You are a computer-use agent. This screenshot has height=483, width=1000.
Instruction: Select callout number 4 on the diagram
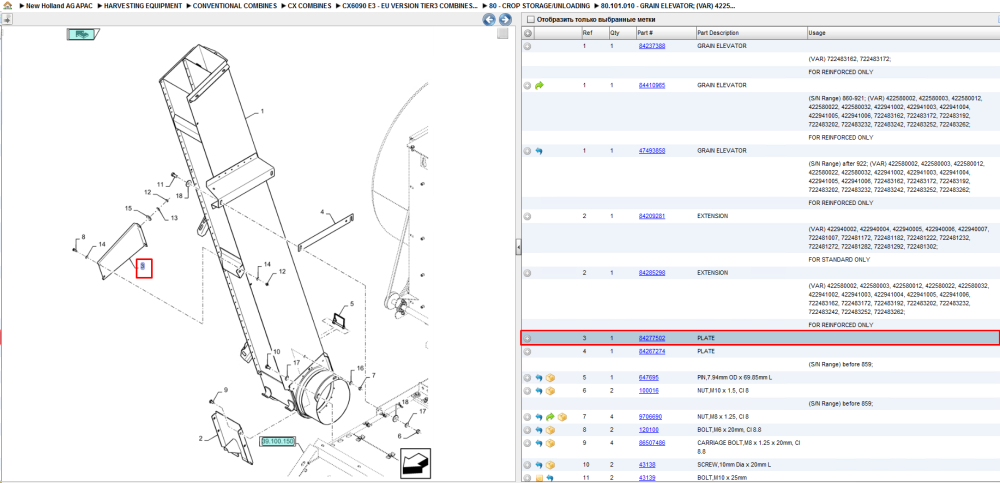click(x=322, y=212)
